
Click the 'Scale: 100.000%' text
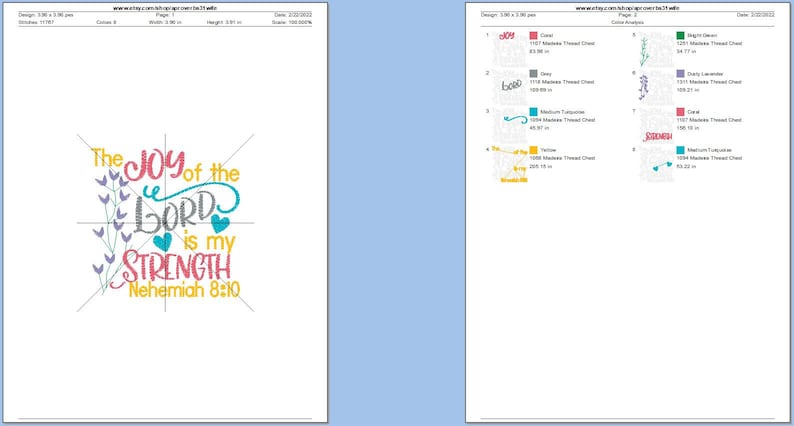pyautogui.click(x=292, y=22)
